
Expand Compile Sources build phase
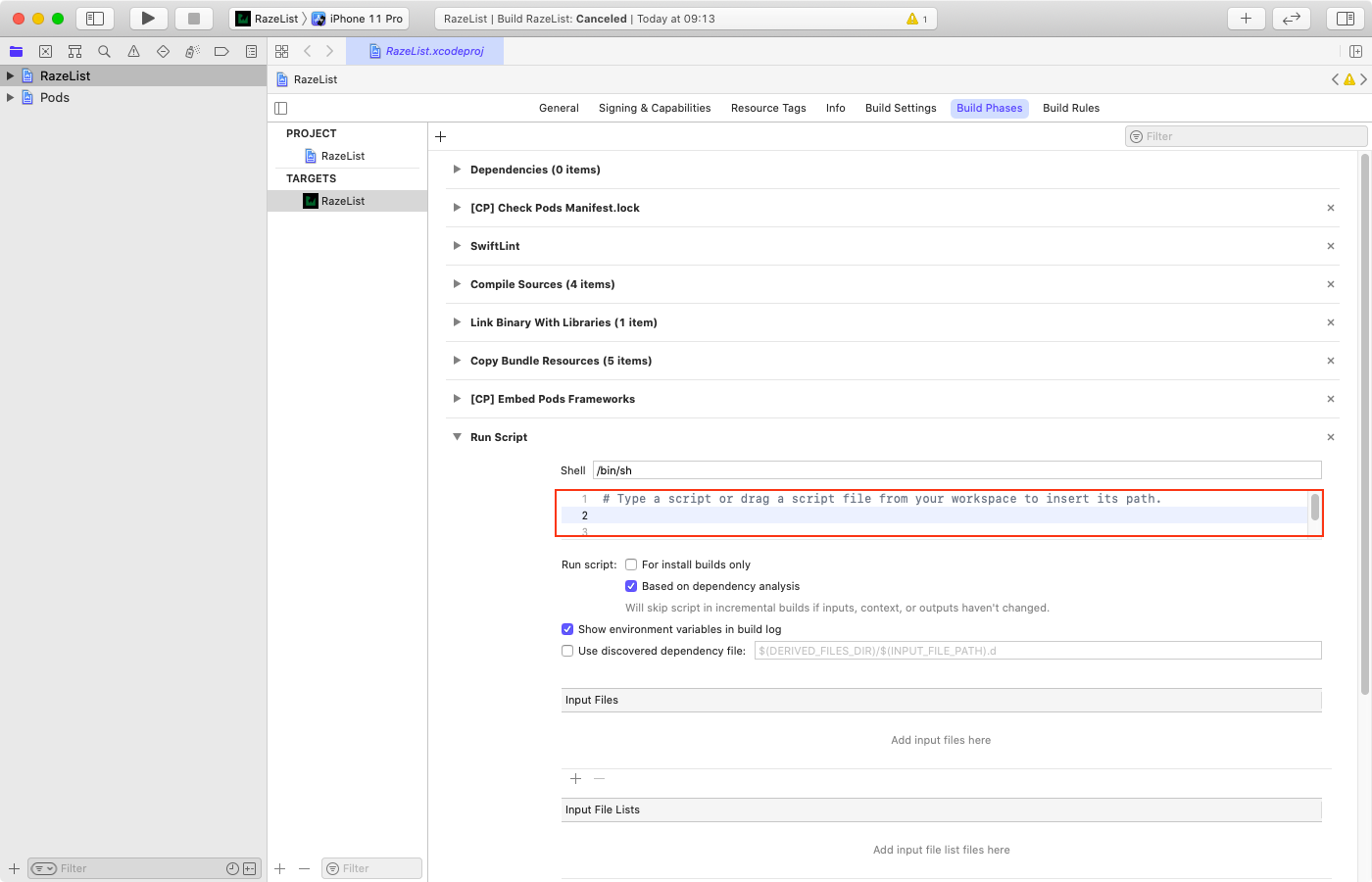point(457,284)
